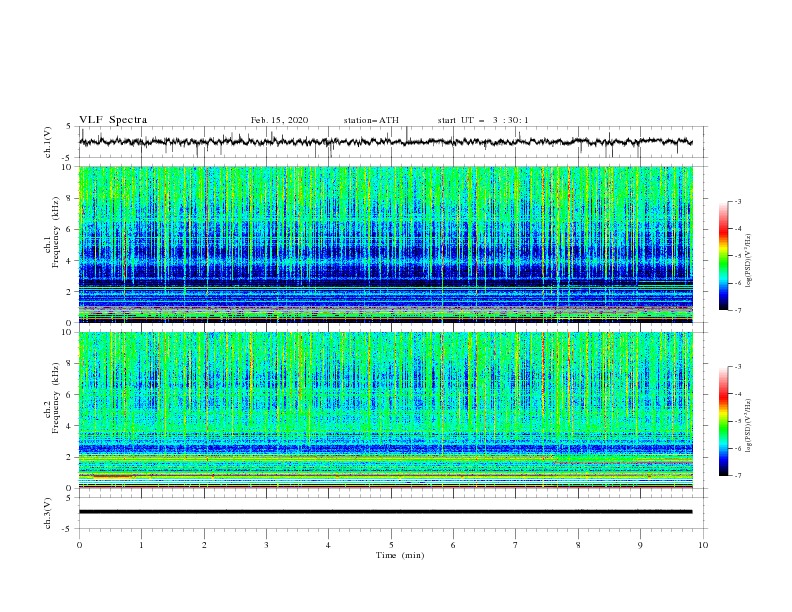Select the date text "Feb. 15, 2020"

279,120
